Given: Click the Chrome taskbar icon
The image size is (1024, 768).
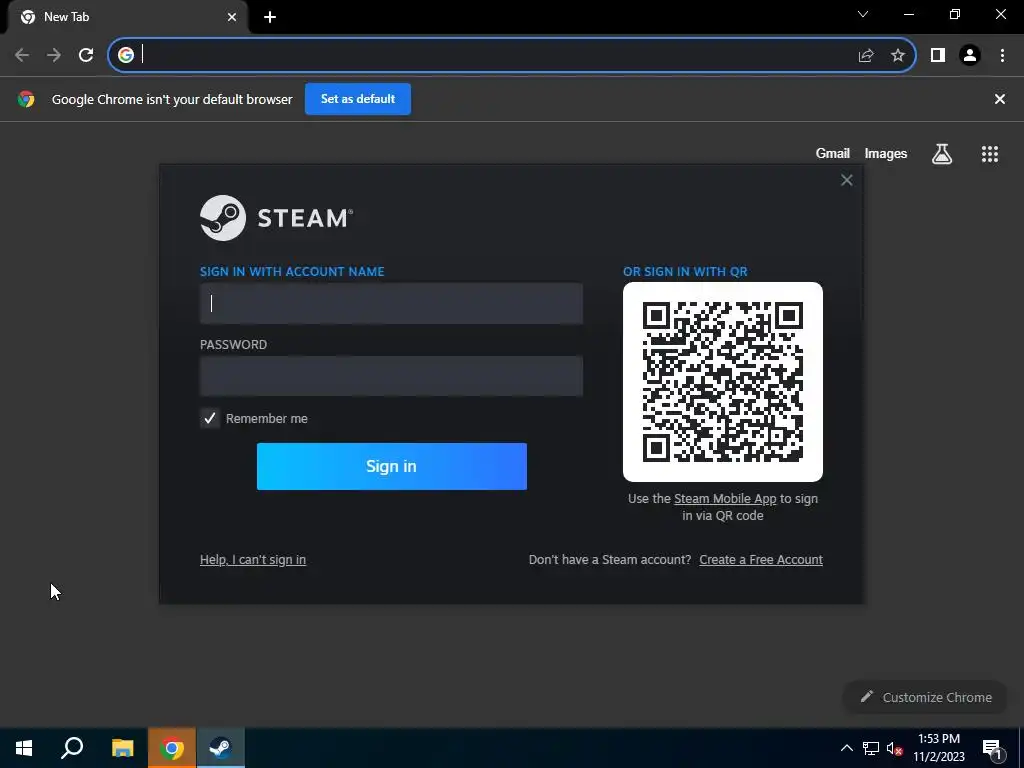Looking at the screenshot, I should pyautogui.click(x=172, y=748).
